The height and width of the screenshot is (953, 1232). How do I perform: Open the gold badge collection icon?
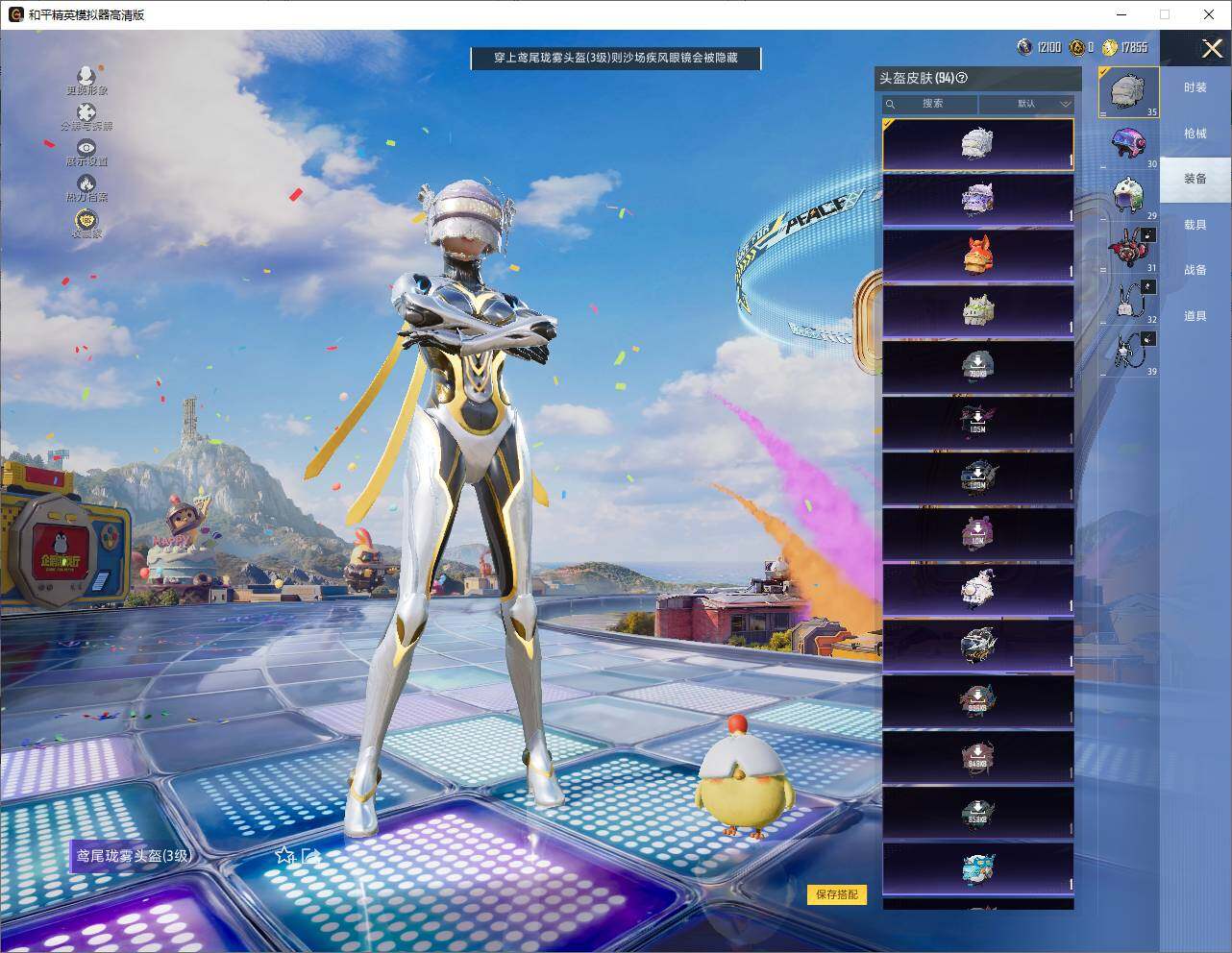click(x=86, y=219)
